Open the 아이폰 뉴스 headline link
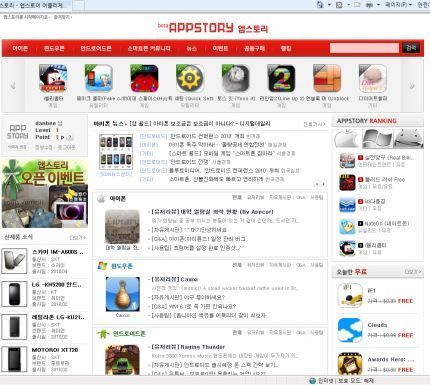Image resolution: width=430 pixels, height=385 pixels. [x=200, y=124]
